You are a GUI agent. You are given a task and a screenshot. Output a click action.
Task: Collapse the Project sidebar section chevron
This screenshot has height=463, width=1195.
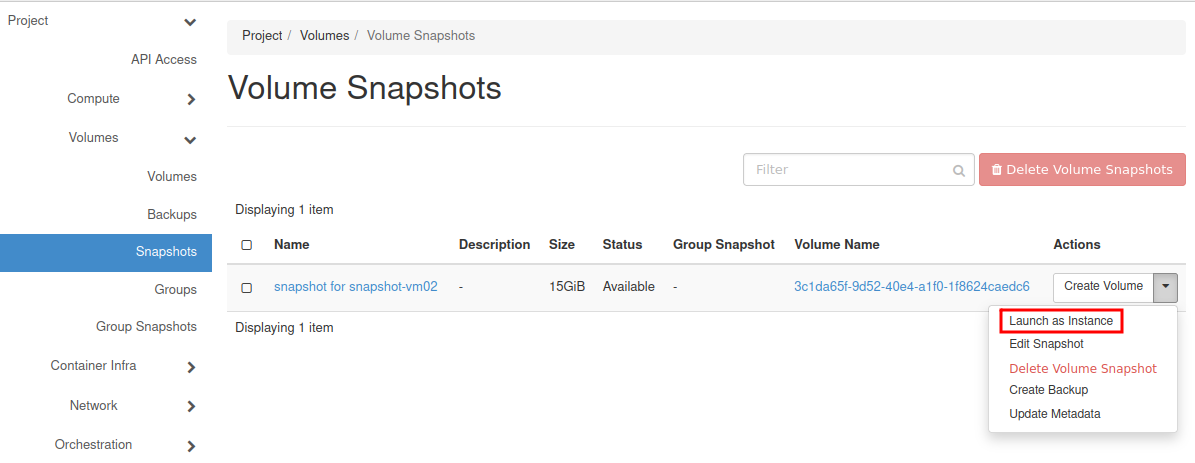(x=190, y=22)
